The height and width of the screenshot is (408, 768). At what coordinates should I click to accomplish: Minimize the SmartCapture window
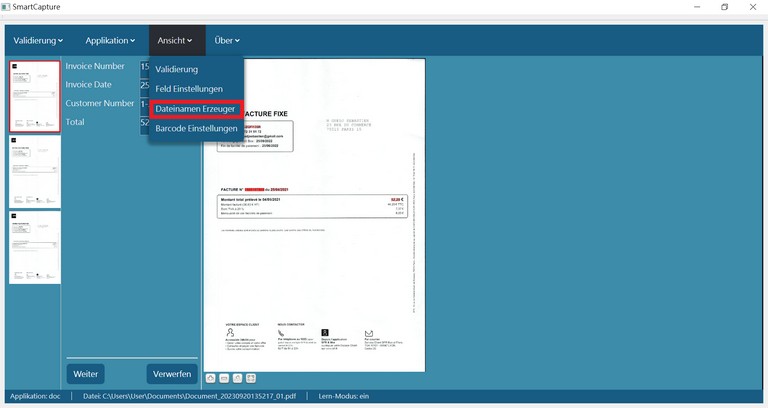(697, 7)
